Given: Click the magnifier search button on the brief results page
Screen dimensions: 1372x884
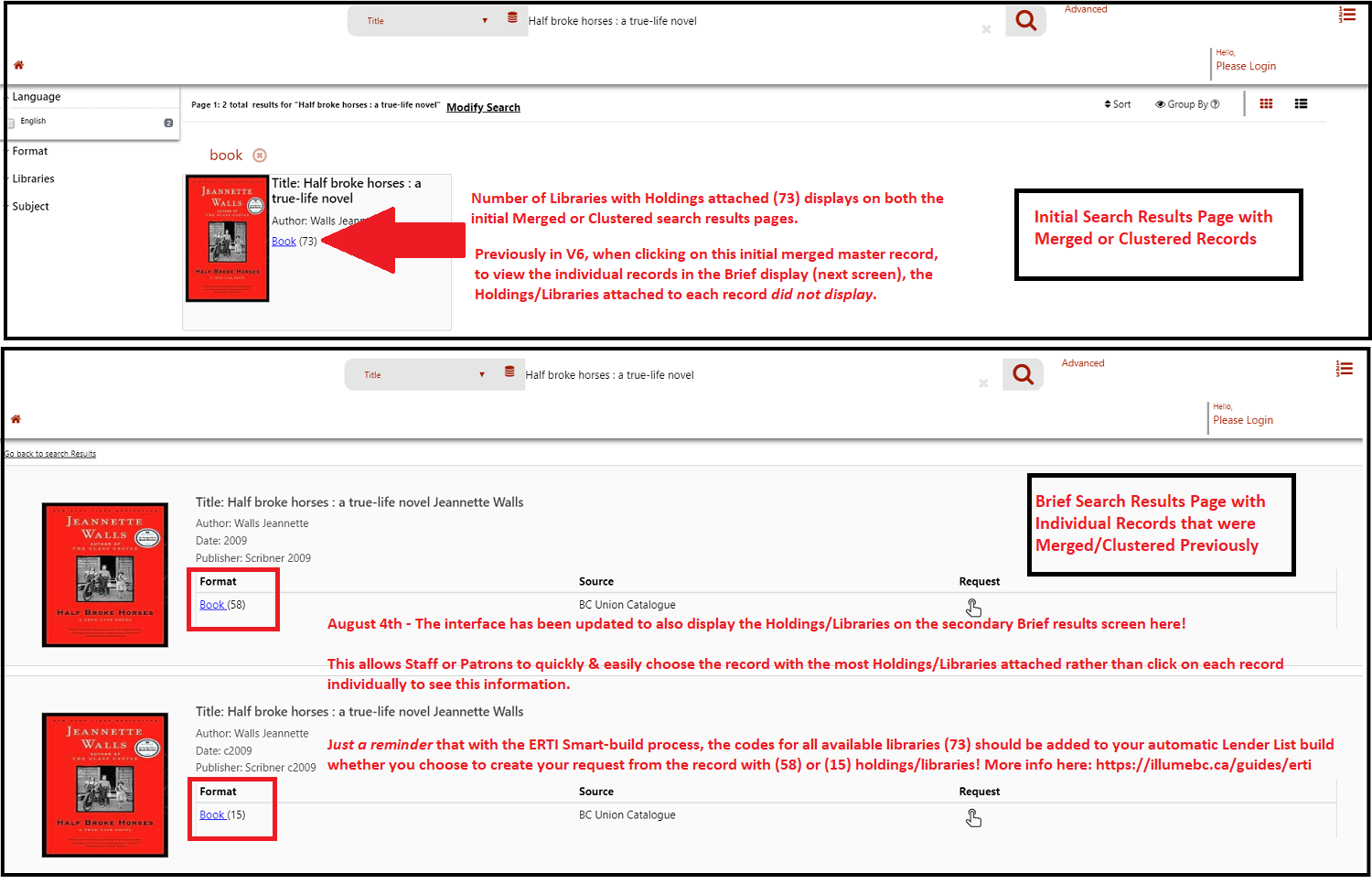Looking at the screenshot, I should 1023,374.
